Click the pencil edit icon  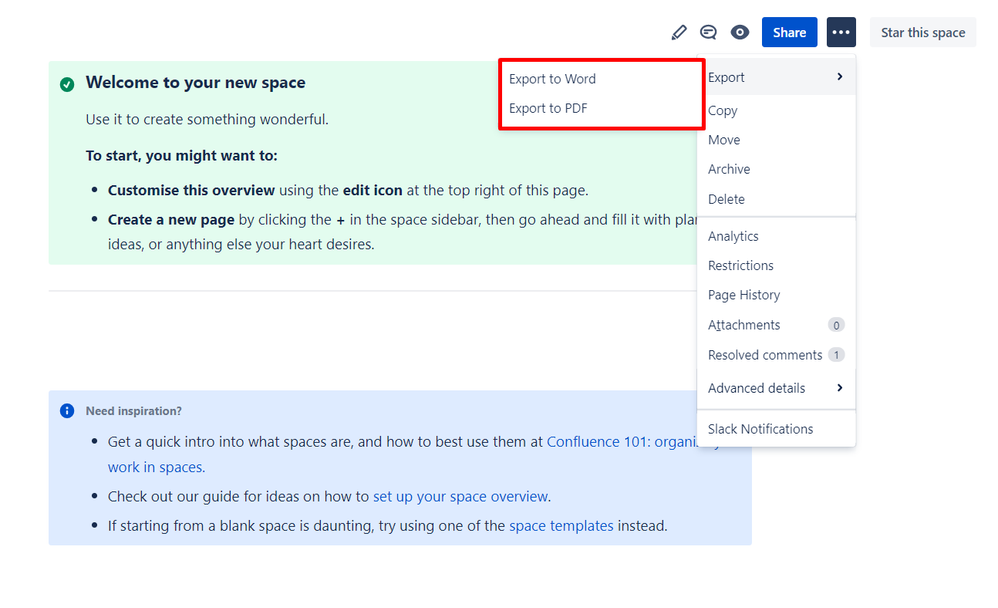point(679,32)
